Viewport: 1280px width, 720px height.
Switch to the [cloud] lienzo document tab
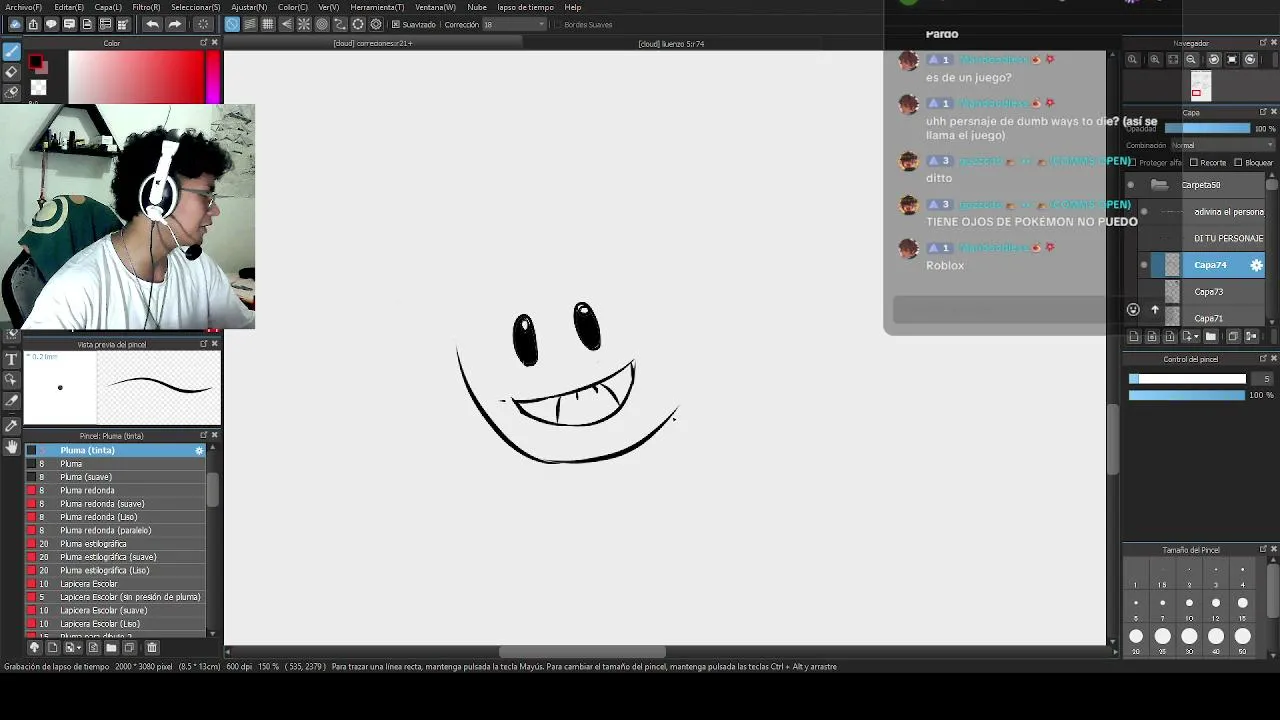[x=671, y=44]
